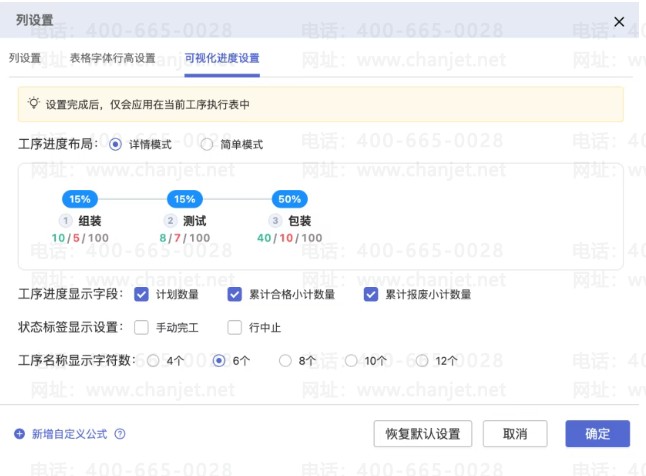Click the lightbulb tip icon in the notice
The image size is (646, 476).
33,103
